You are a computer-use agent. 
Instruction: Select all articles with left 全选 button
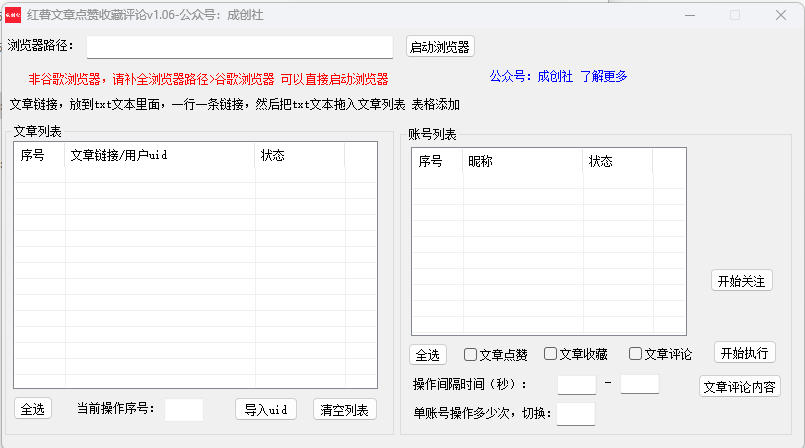coord(33,409)
